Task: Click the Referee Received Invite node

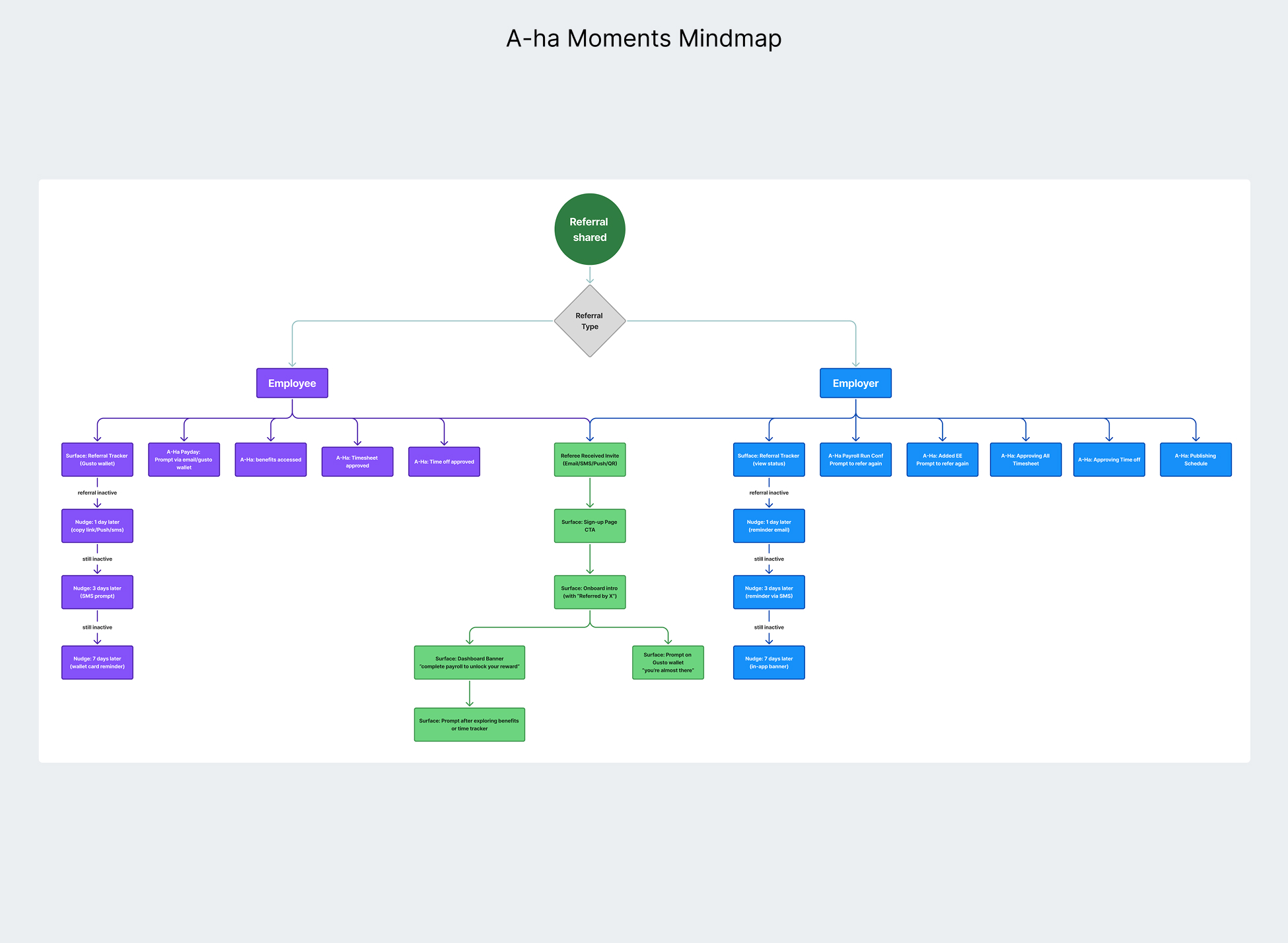Action: coord(589,460)
